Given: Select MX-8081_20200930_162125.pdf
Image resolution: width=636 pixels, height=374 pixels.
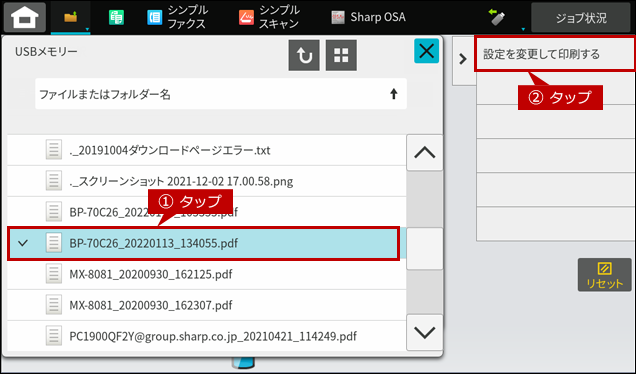Looking at the screenshot, I should tap(206, 274).
